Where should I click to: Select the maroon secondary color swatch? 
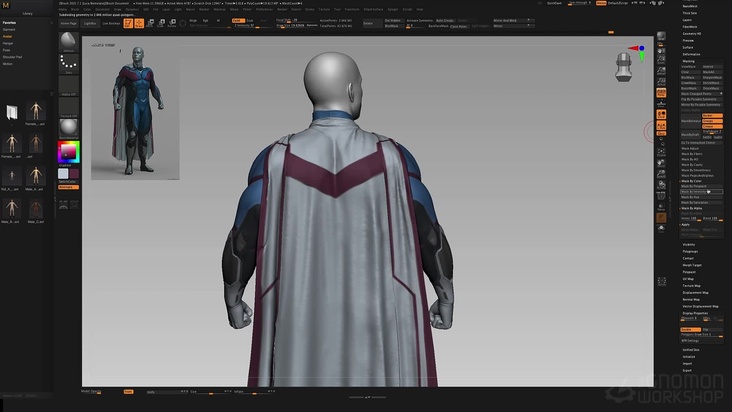74,174
